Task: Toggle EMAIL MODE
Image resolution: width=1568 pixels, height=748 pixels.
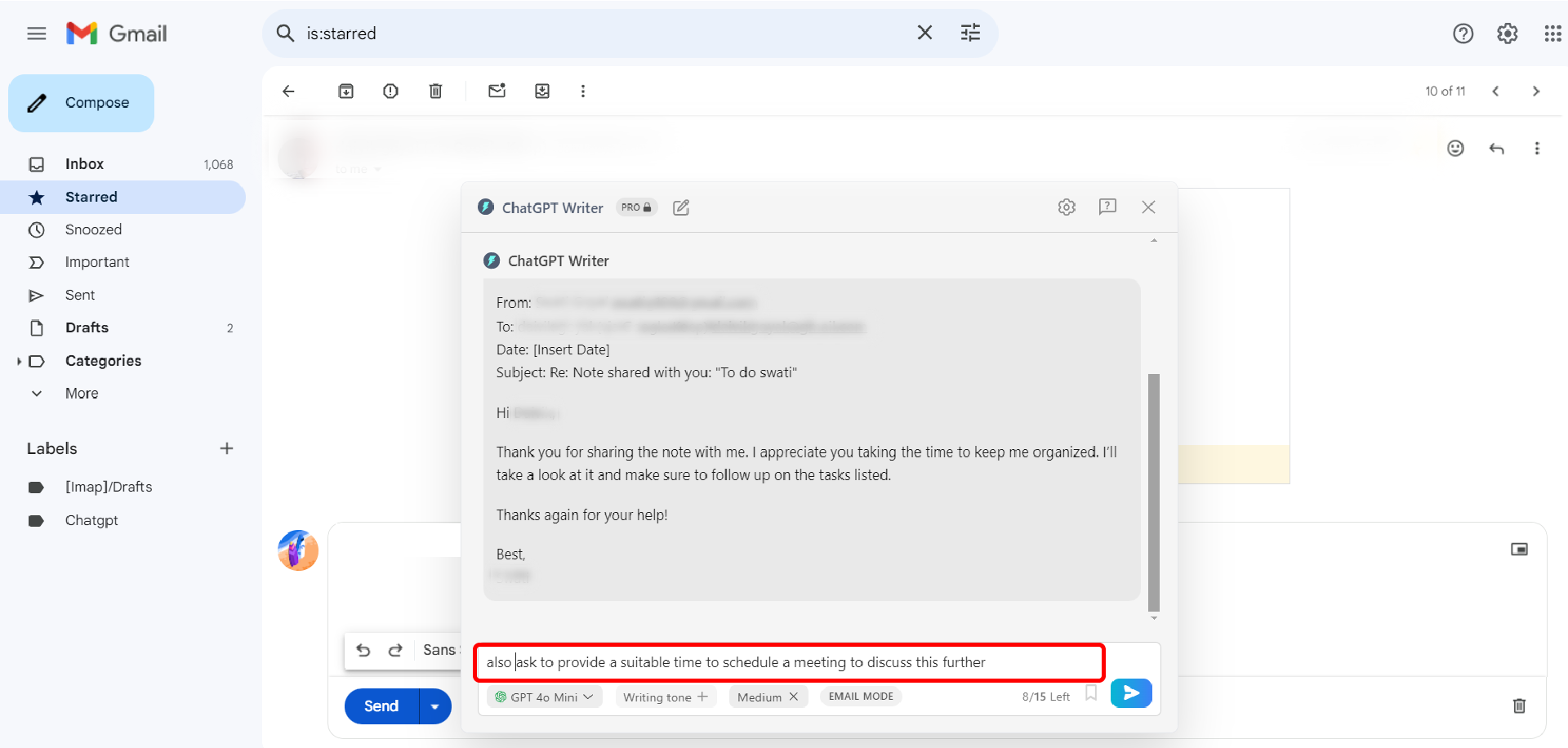Action: pyautogui.click(x=861, y=697)
